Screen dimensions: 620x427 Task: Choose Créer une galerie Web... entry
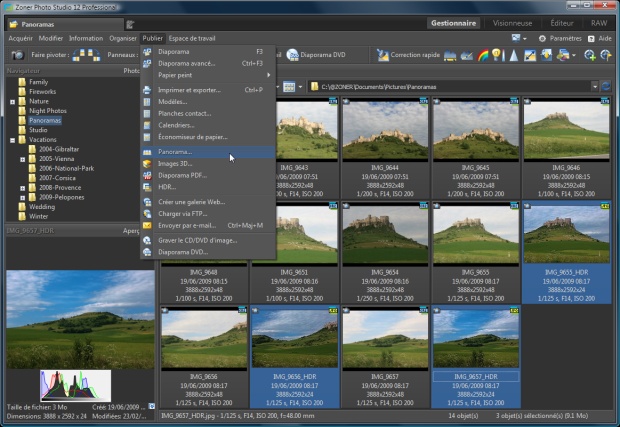[x=208, y=202]
